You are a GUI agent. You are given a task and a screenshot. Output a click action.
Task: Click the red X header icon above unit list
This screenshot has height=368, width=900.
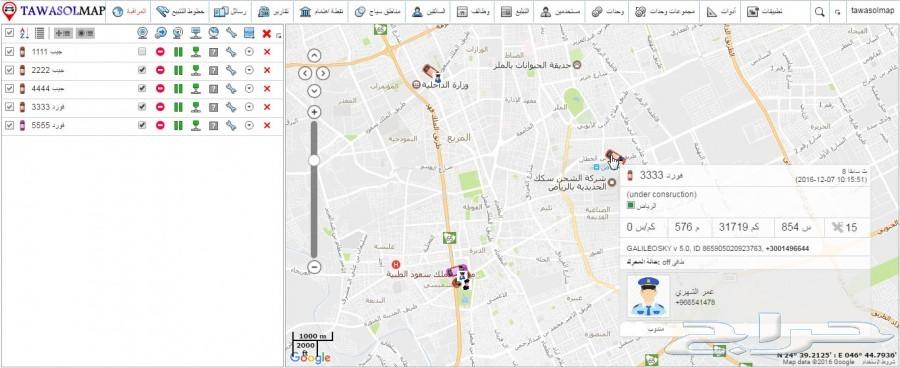pyautogui.click(x=266, y=33)
